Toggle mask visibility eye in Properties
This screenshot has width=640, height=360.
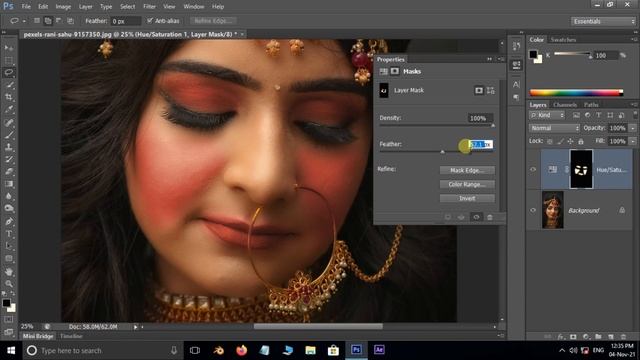tap(476, 217)
